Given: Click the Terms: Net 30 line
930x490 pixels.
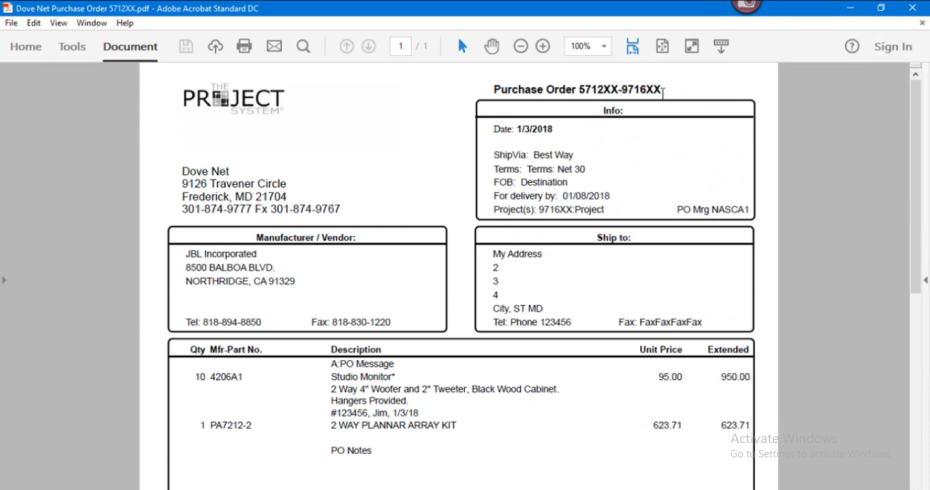Looking at the screenshot, I should (x=539, y=169).
